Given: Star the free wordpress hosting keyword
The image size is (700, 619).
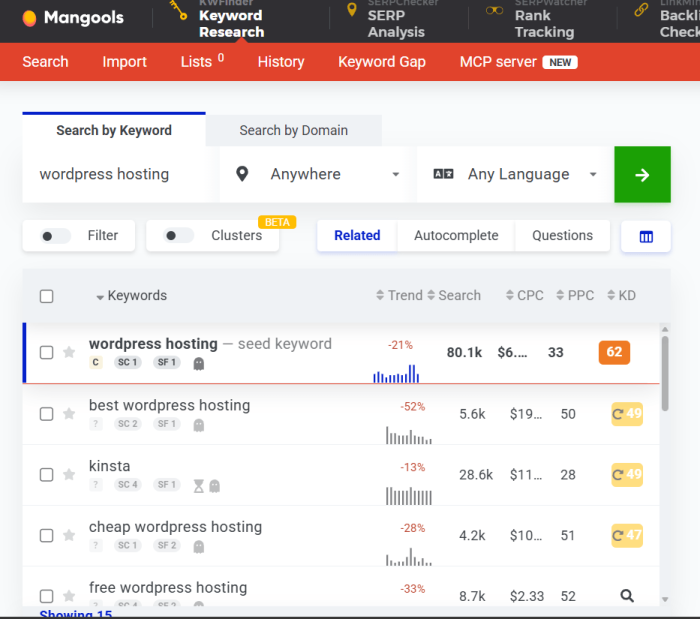Looking at the screenshot, I should pyautogui.click(x=69, y=595).
